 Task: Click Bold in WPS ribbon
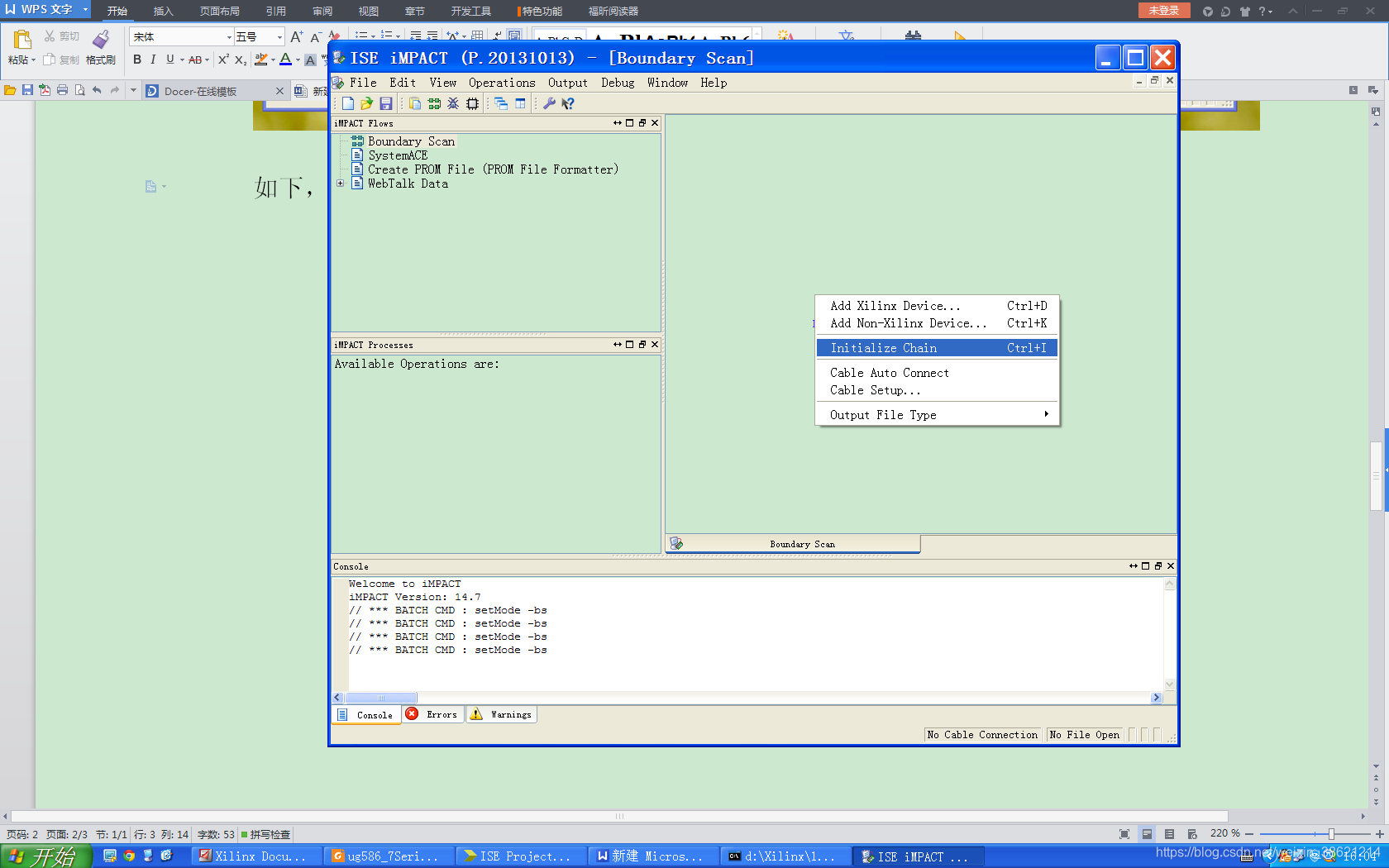137,60
